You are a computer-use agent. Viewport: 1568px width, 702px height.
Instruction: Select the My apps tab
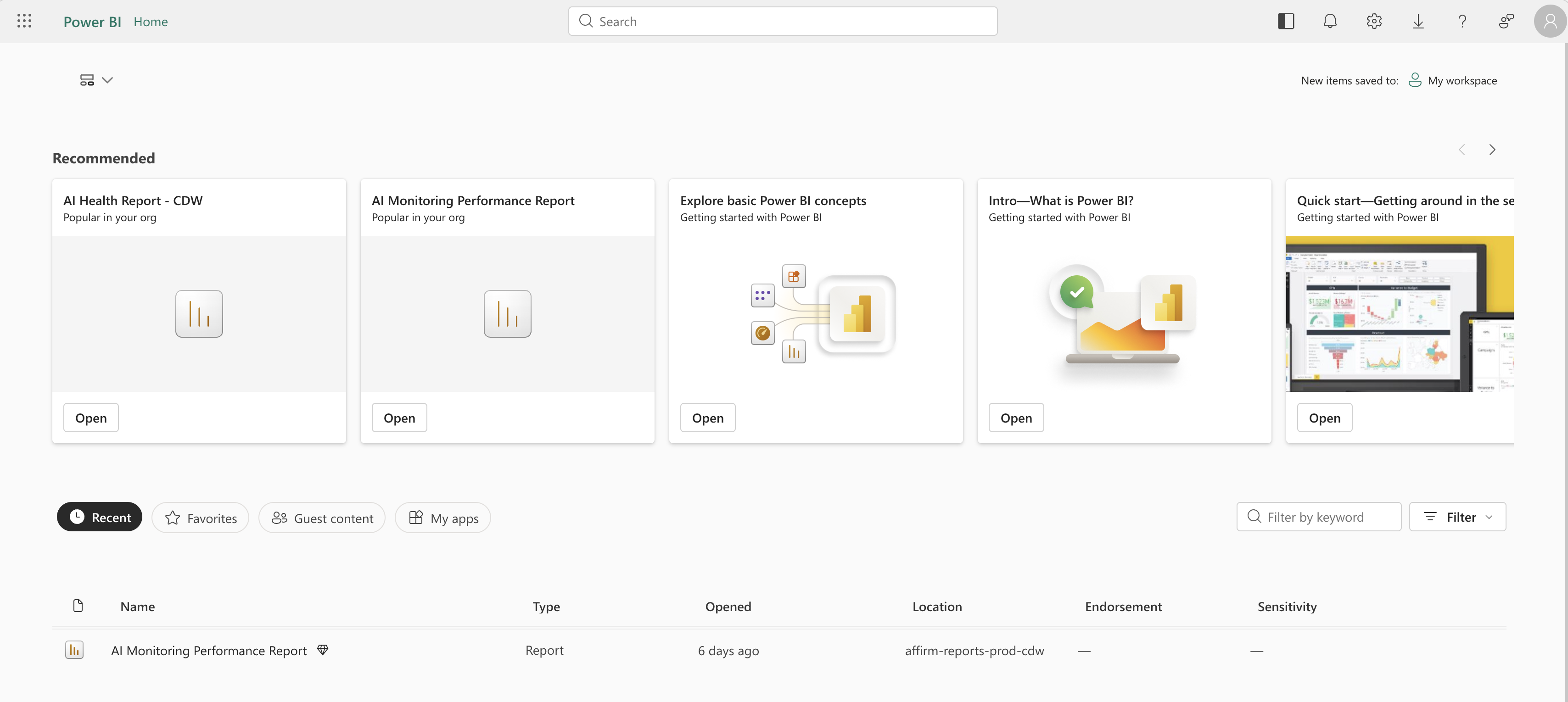tap(442, 518)
